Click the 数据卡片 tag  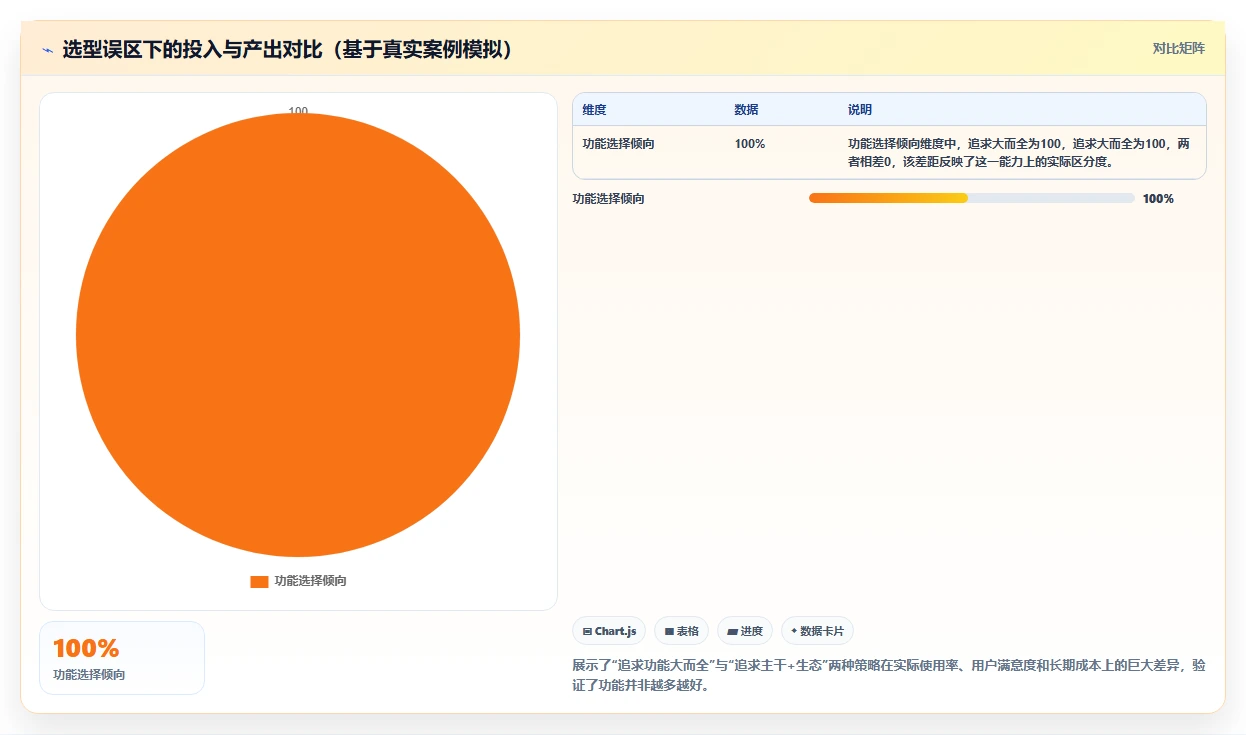coord(817,631)
